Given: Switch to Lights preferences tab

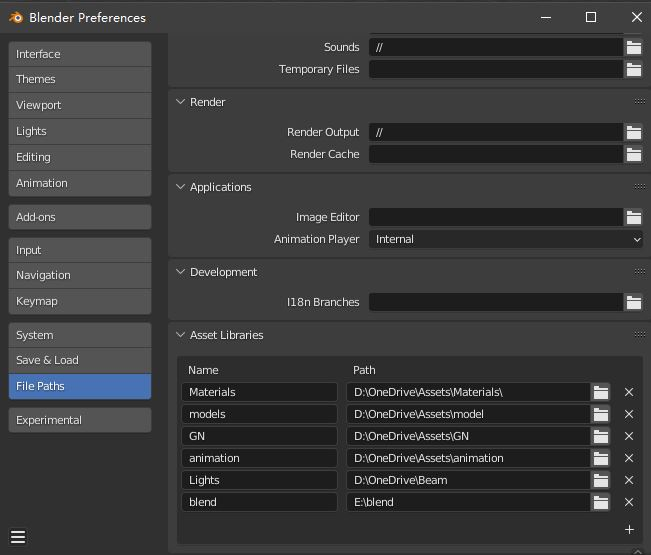Looking at the screenshot, I should 80,132.
